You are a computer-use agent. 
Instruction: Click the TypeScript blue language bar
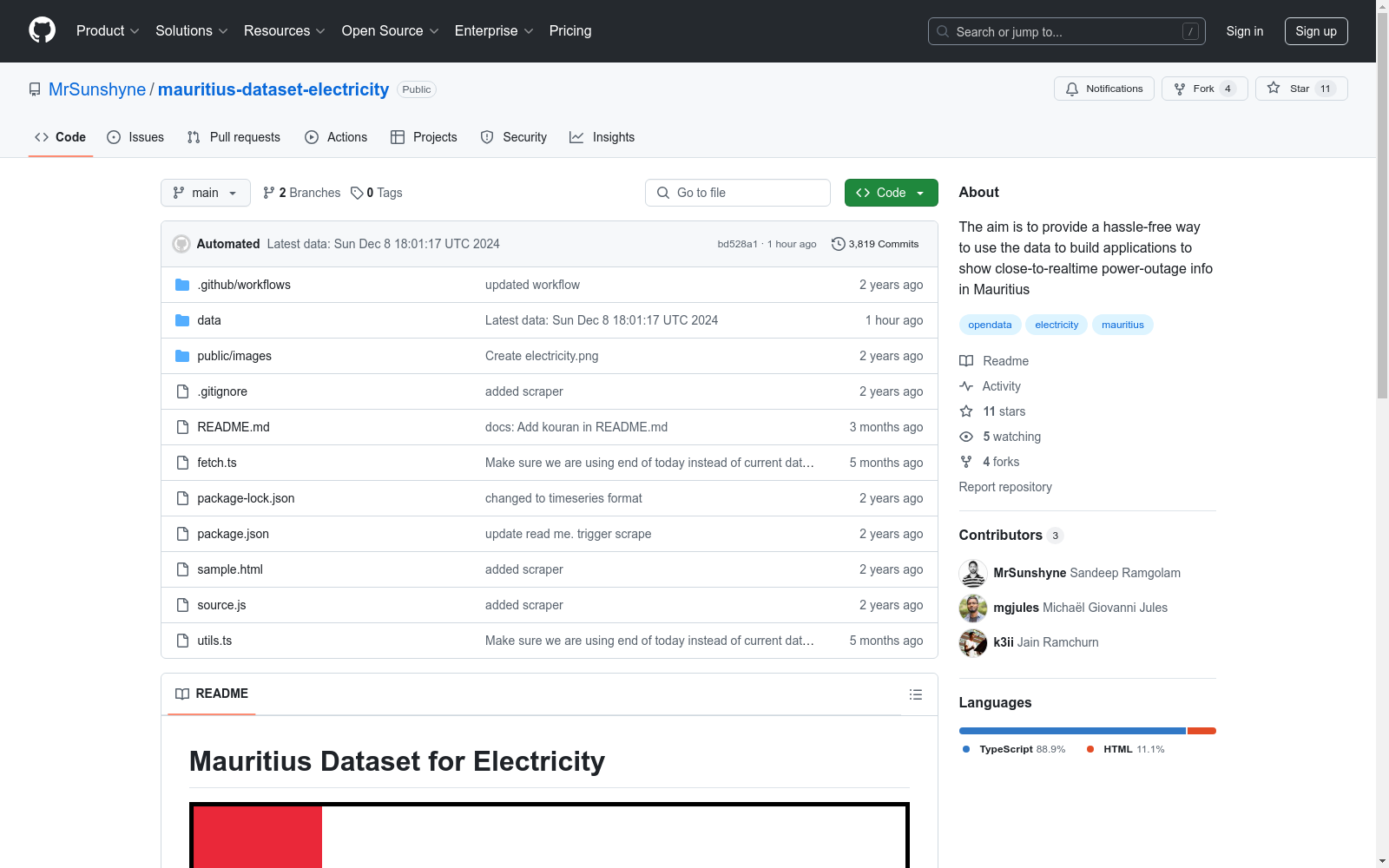pyautogui.click(x=1072, y=731)
